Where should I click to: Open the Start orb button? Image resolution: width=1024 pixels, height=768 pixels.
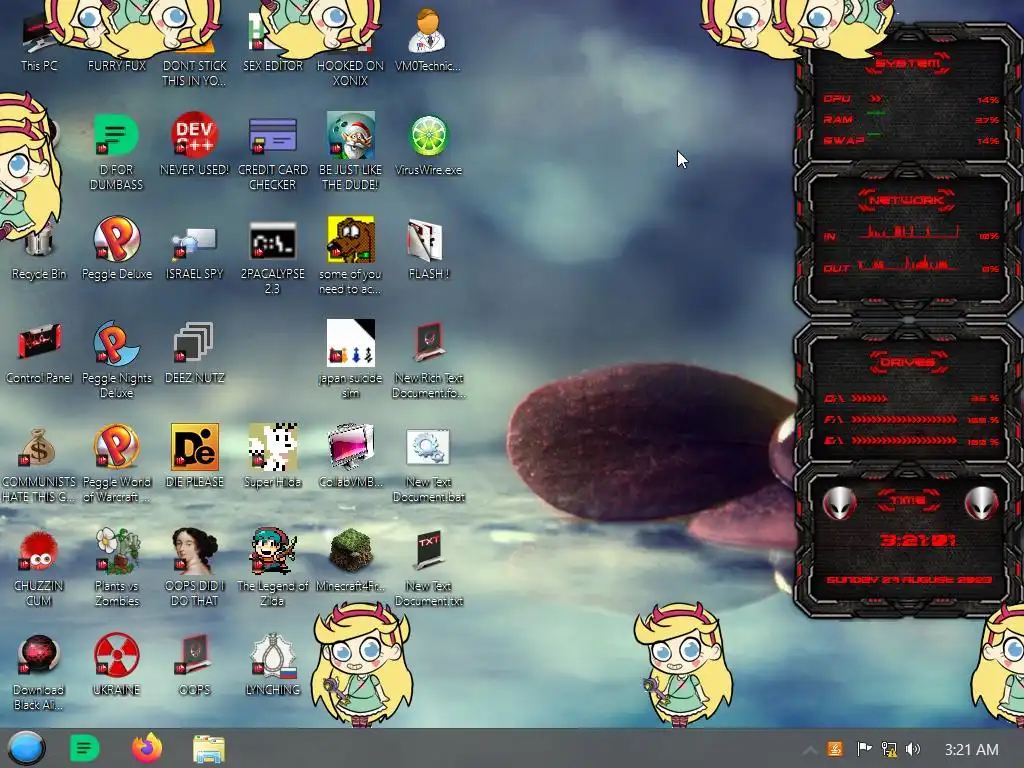(26, 748)
